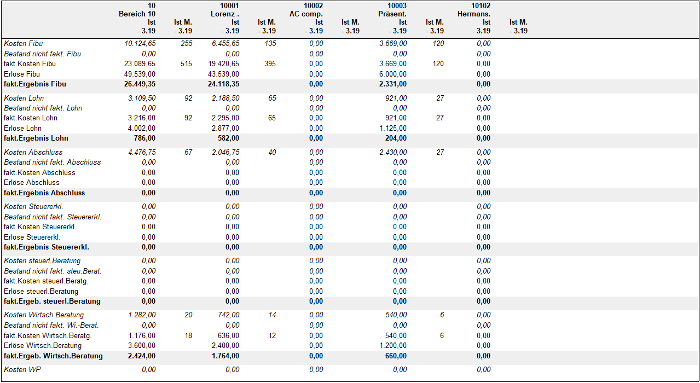
Task: Select the 'fakt.Kosten steuerl.Beratg.' row label
Action: pyautogui.click(x=46, y=281)
